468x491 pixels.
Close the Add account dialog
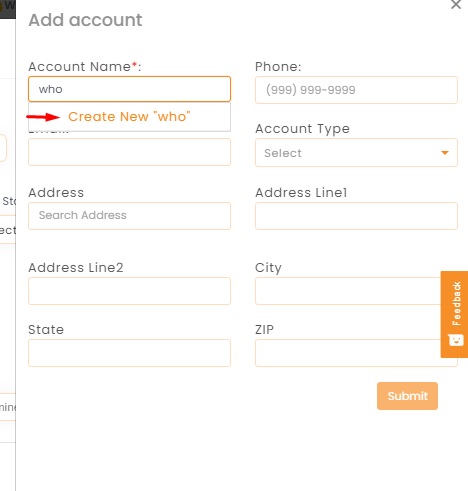(x=456, y=4)
